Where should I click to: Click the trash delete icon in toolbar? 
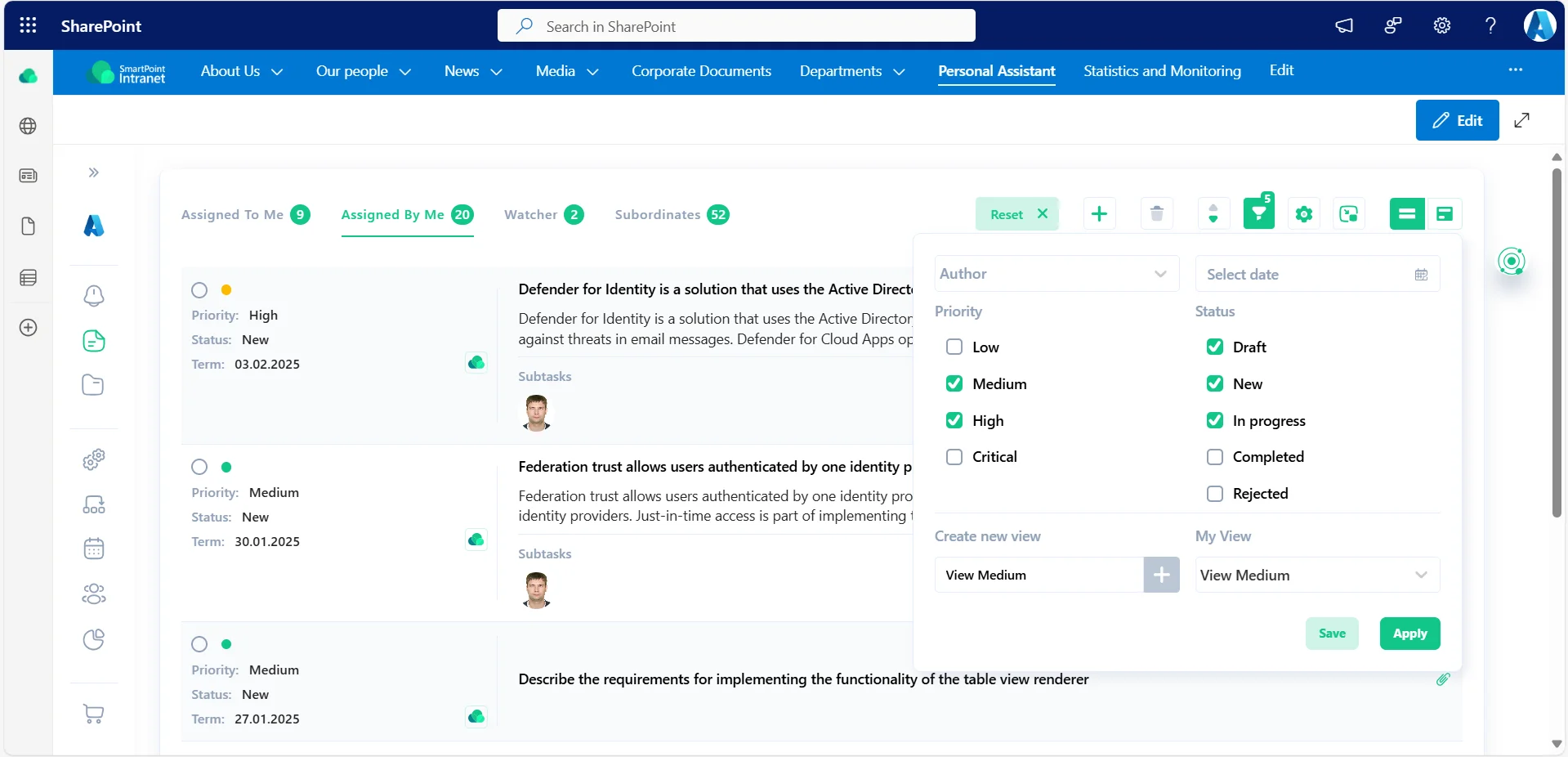(x=1156, y=214)
